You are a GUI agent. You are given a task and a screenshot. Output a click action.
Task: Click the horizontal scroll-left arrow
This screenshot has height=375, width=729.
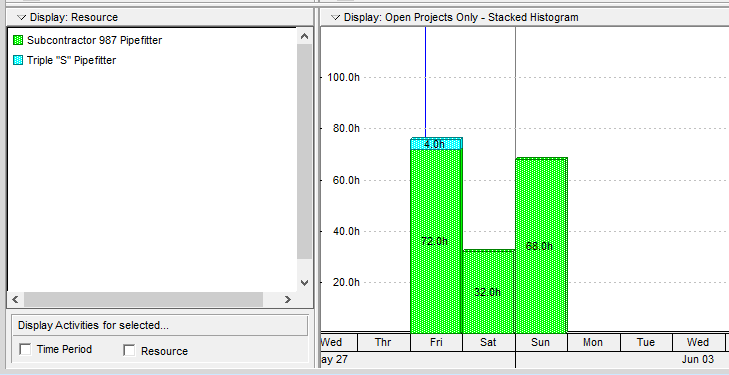[15, 300]
